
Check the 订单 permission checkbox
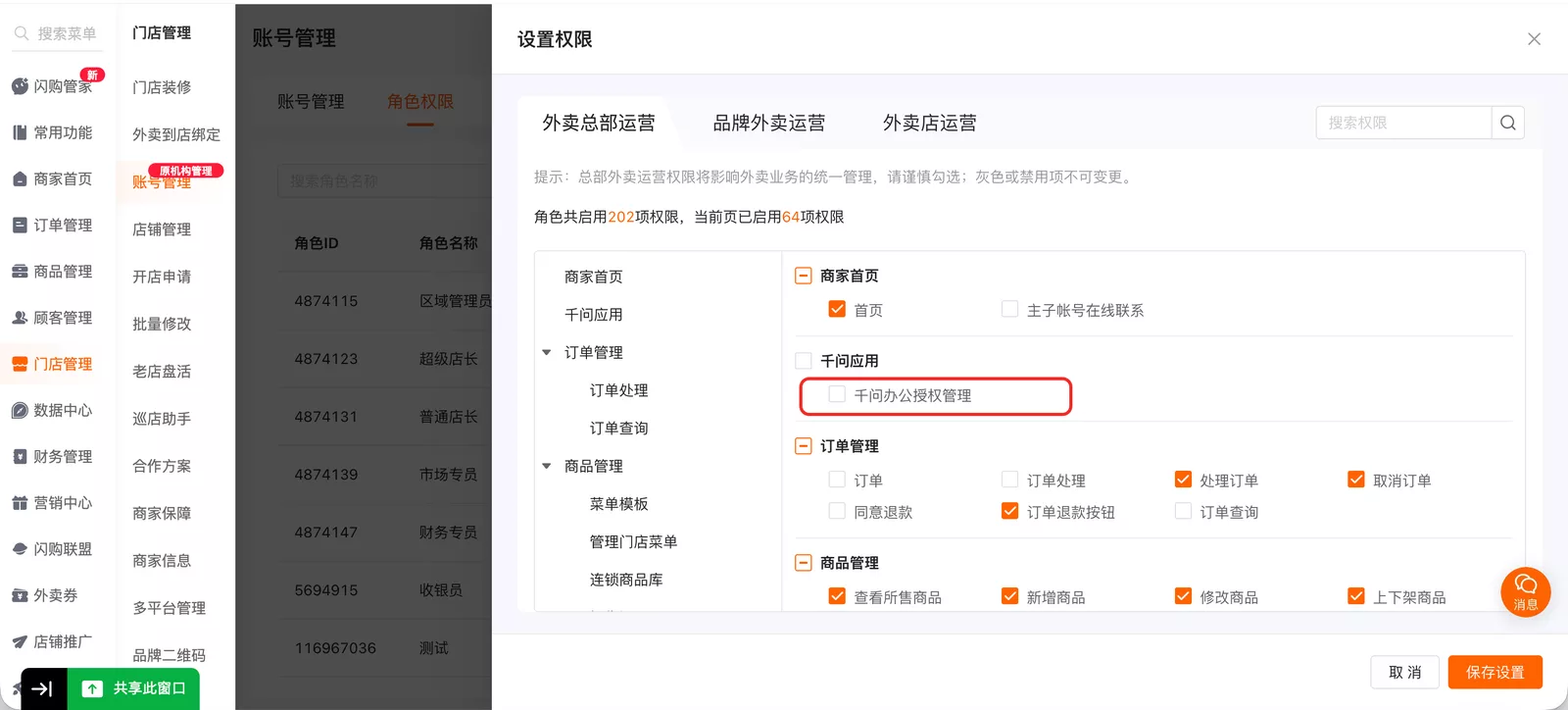[837, 480]
